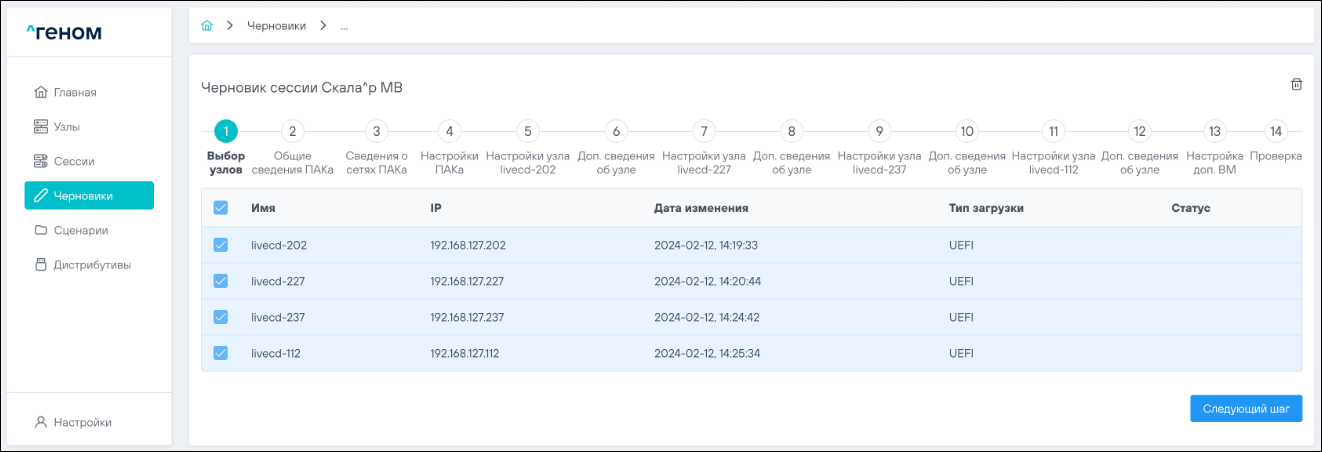Click Черновики breadcrumb link
This screenshot has height=452, width=1322.
pyautogui.click(x=276, y=26)
